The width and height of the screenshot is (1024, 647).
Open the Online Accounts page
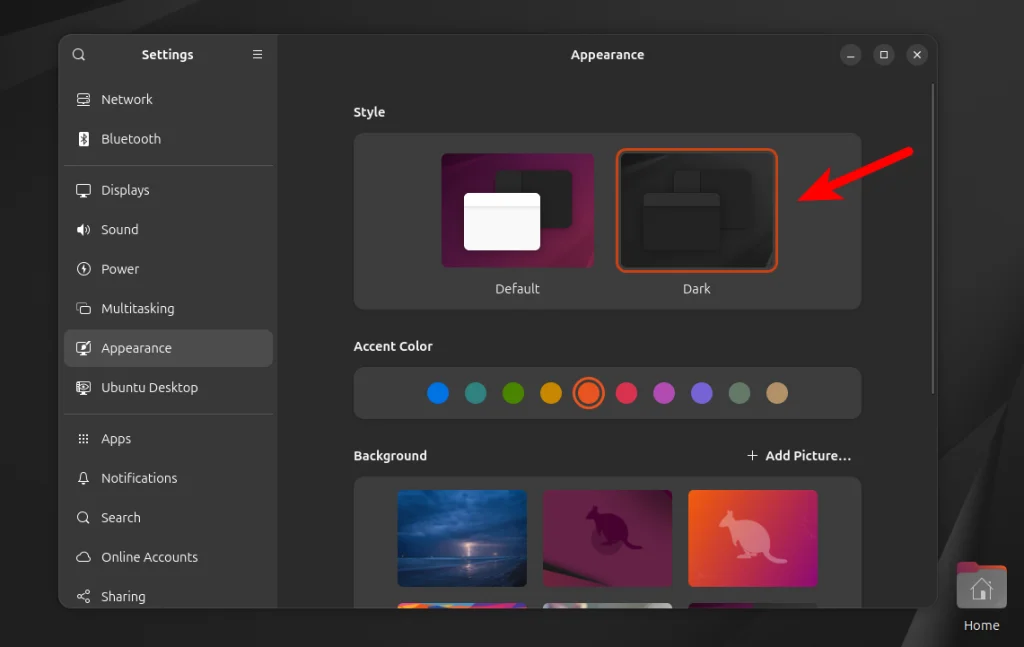(x=82, y=557)
